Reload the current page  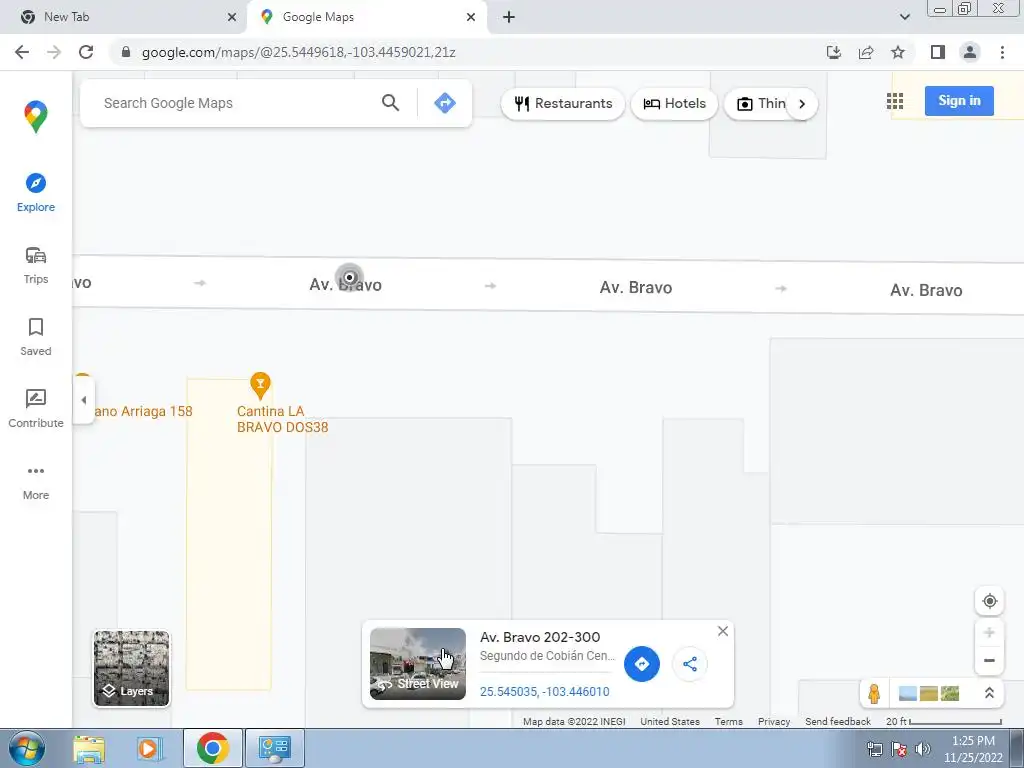point(86,52)
